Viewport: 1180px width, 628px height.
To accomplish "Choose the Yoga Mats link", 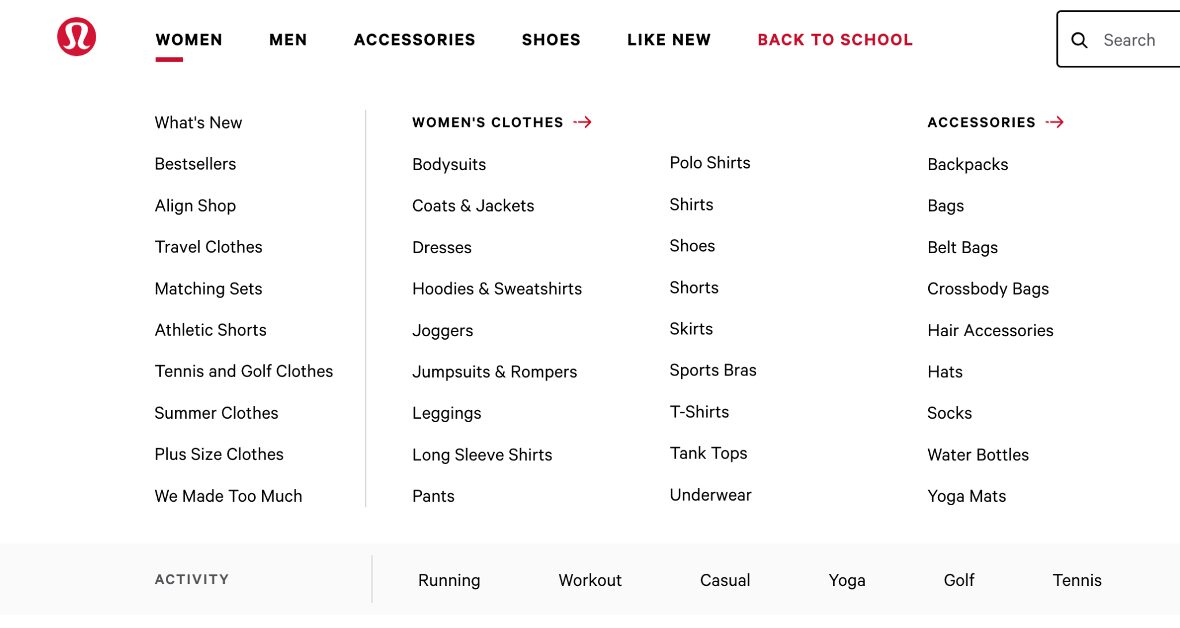I will (x=966, y=496).
